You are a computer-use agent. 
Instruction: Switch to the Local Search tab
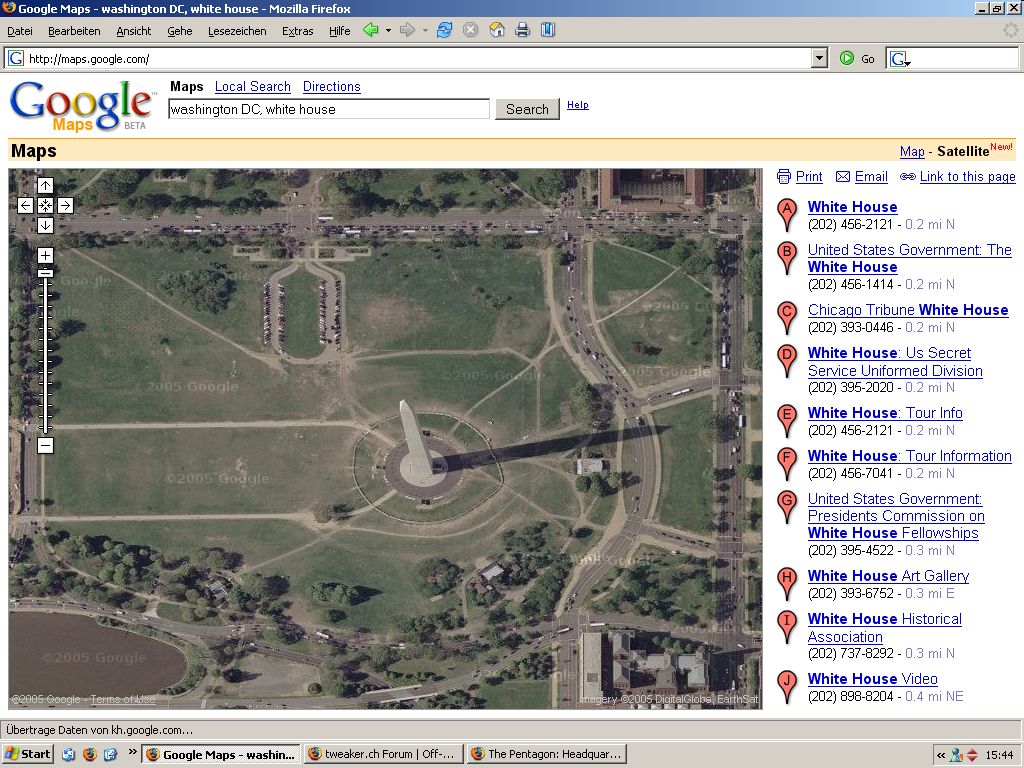click(252, 87)
